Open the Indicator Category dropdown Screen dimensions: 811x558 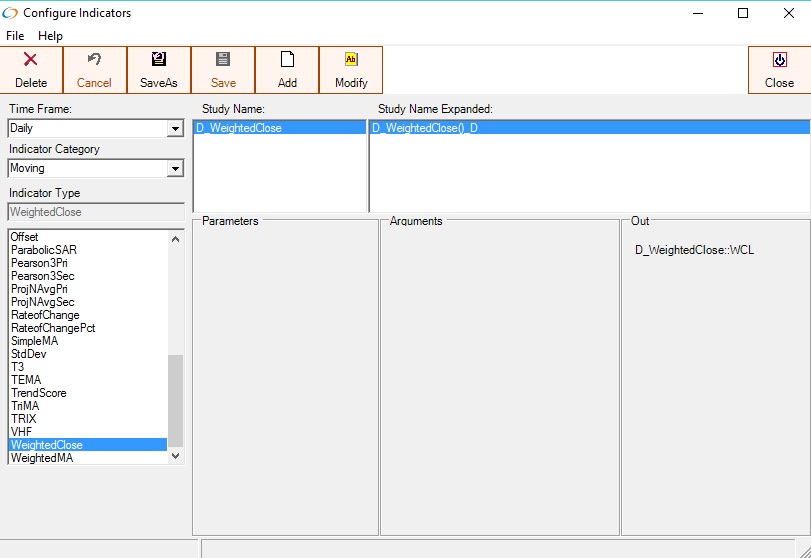pyautogui.click(x=175, y=169)
